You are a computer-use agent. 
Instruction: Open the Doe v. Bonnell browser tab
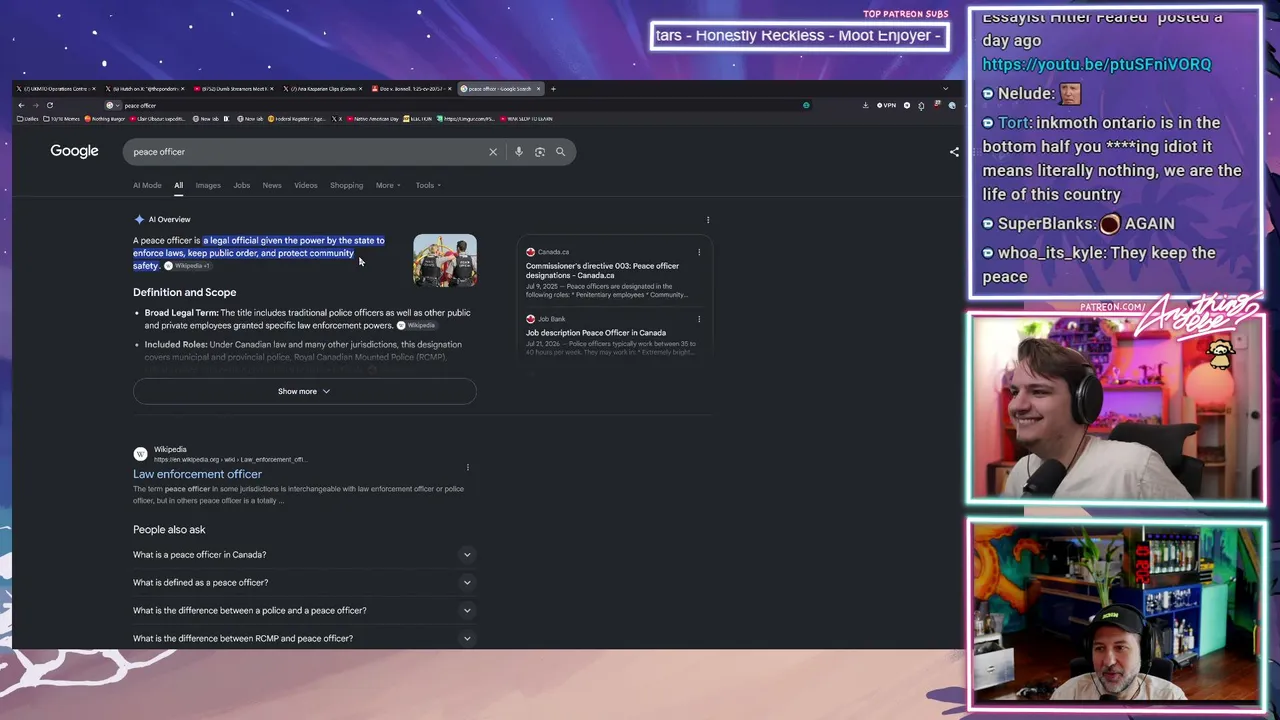click(411, 89)
